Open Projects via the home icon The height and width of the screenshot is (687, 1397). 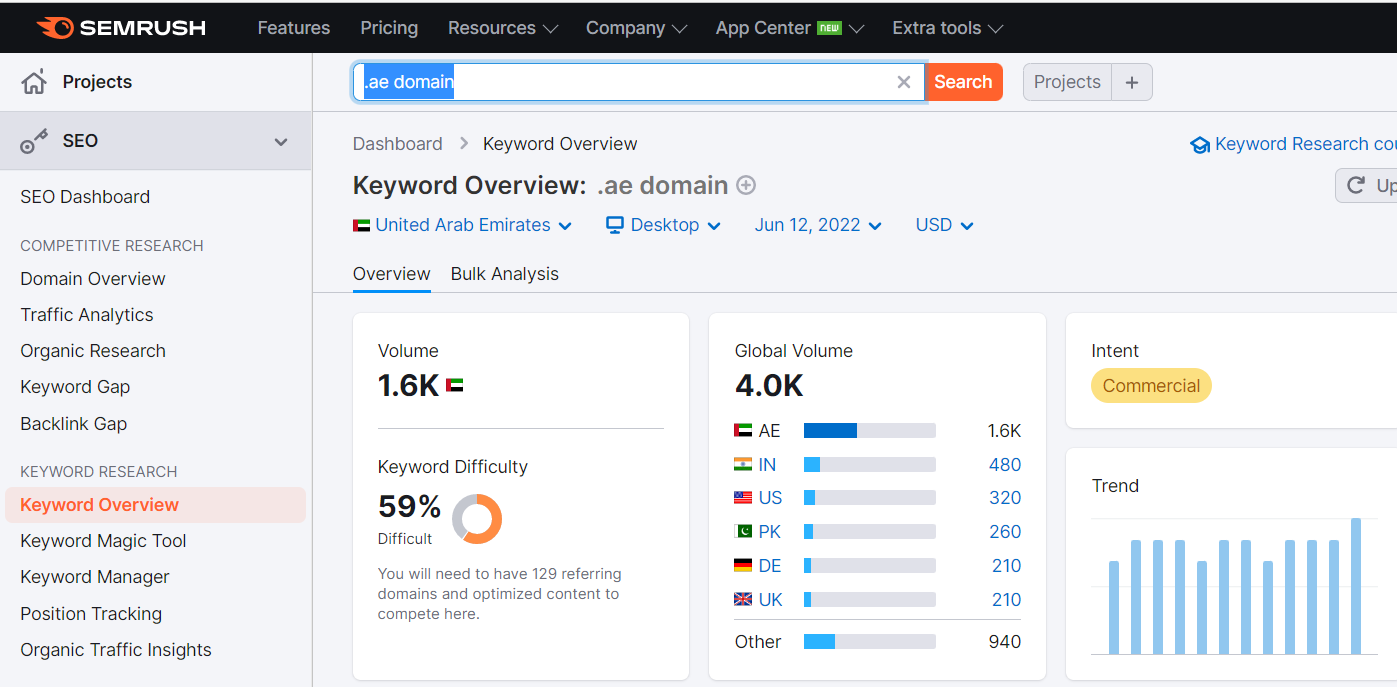[x=34, y=82]
